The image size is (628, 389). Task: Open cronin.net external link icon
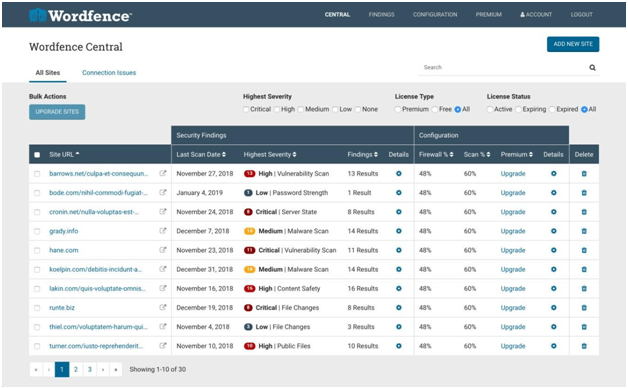pyautogui.click(x=163, y=212)
